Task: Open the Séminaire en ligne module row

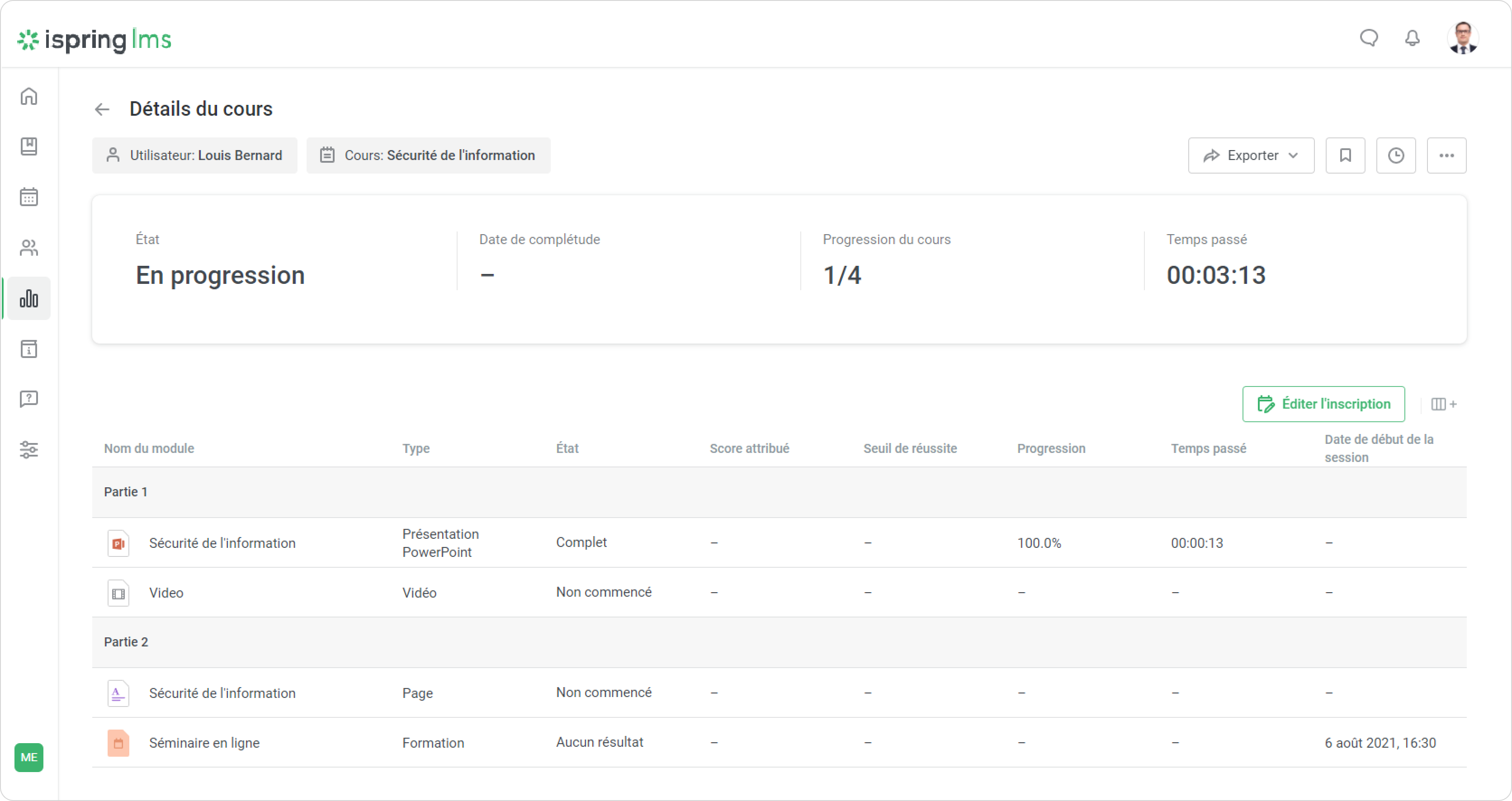Action: pyautogui.click(x=203, y=743)
